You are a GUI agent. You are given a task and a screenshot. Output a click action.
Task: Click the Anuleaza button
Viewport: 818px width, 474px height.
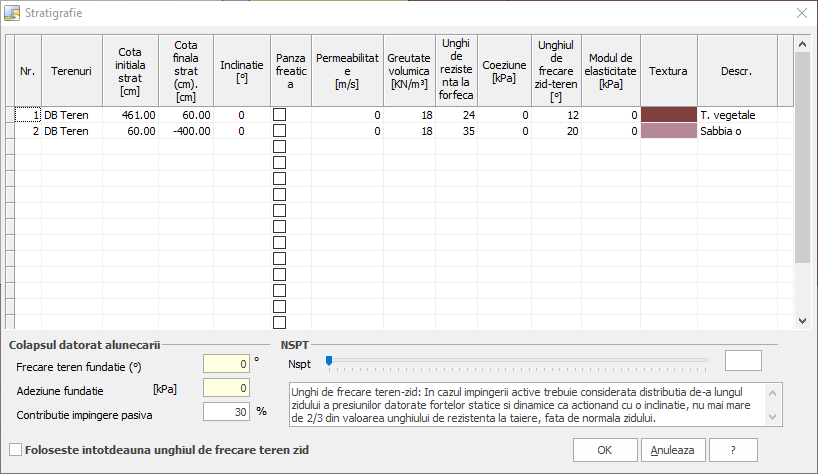click(672, 450)
